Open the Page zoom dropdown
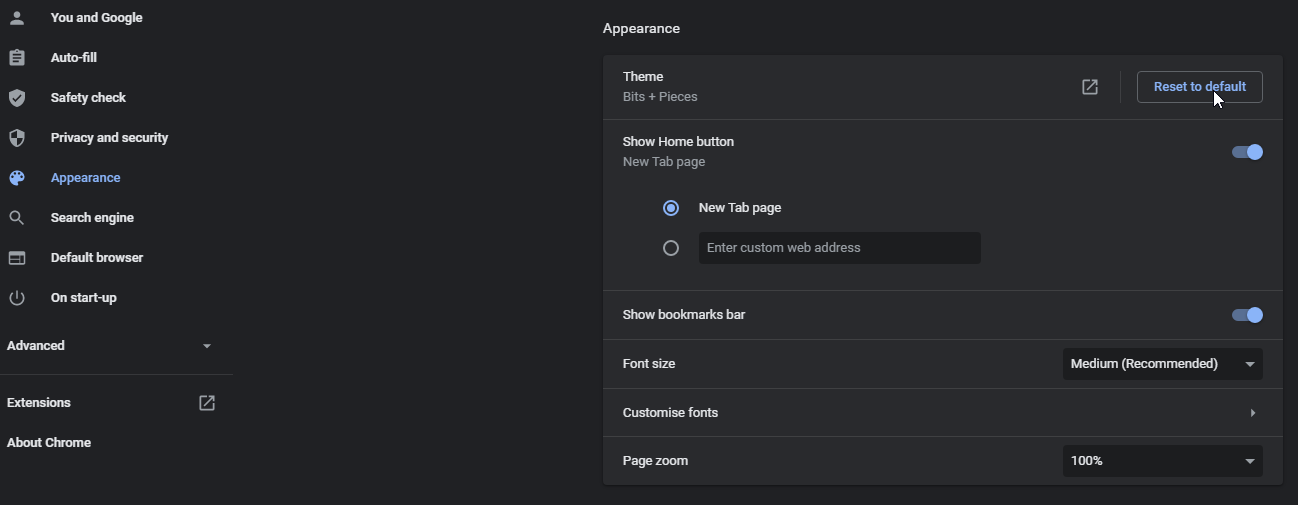1298x505 pixels. point(1162,461)
